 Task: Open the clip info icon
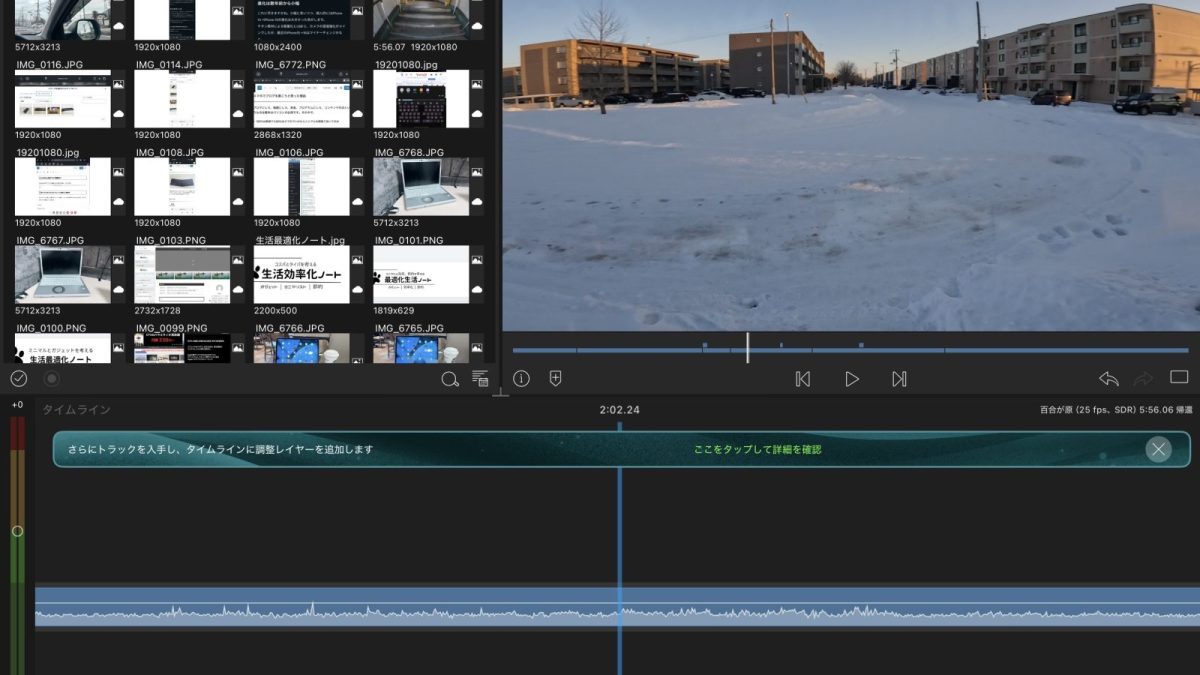tap(521, 378)
